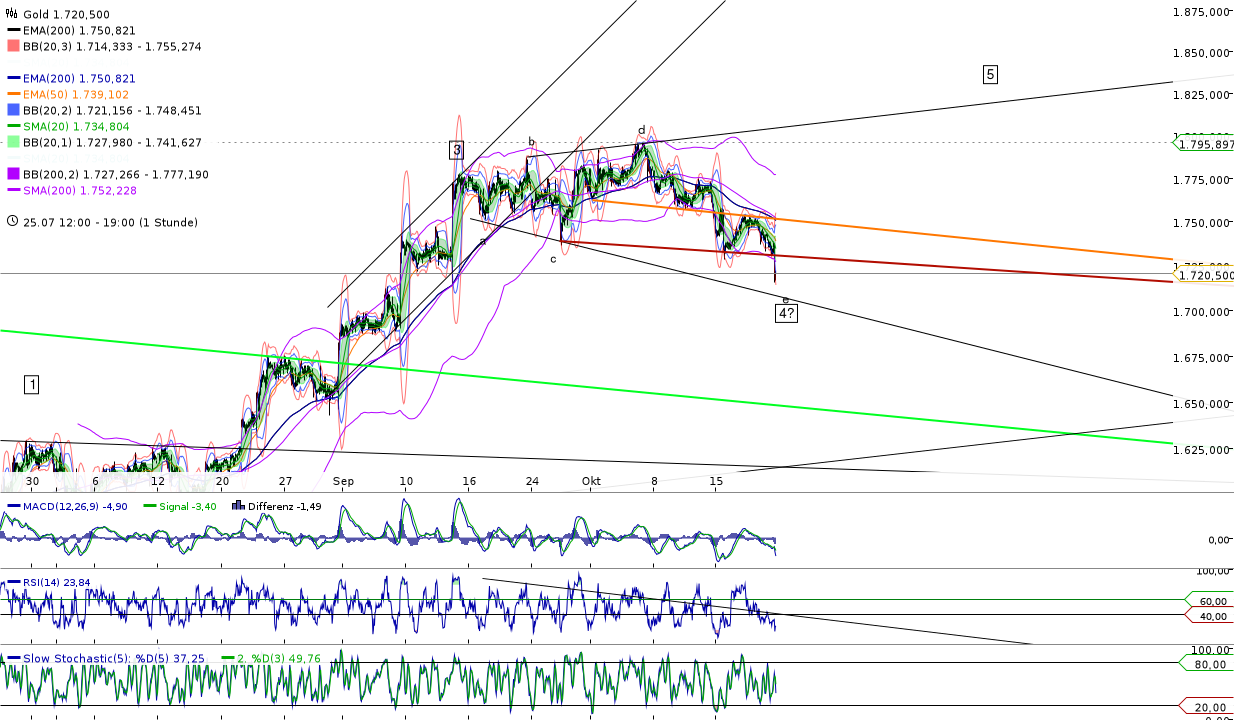
Task: Click the magenta SMA(200) line icon
Action: tap(12, 190)
